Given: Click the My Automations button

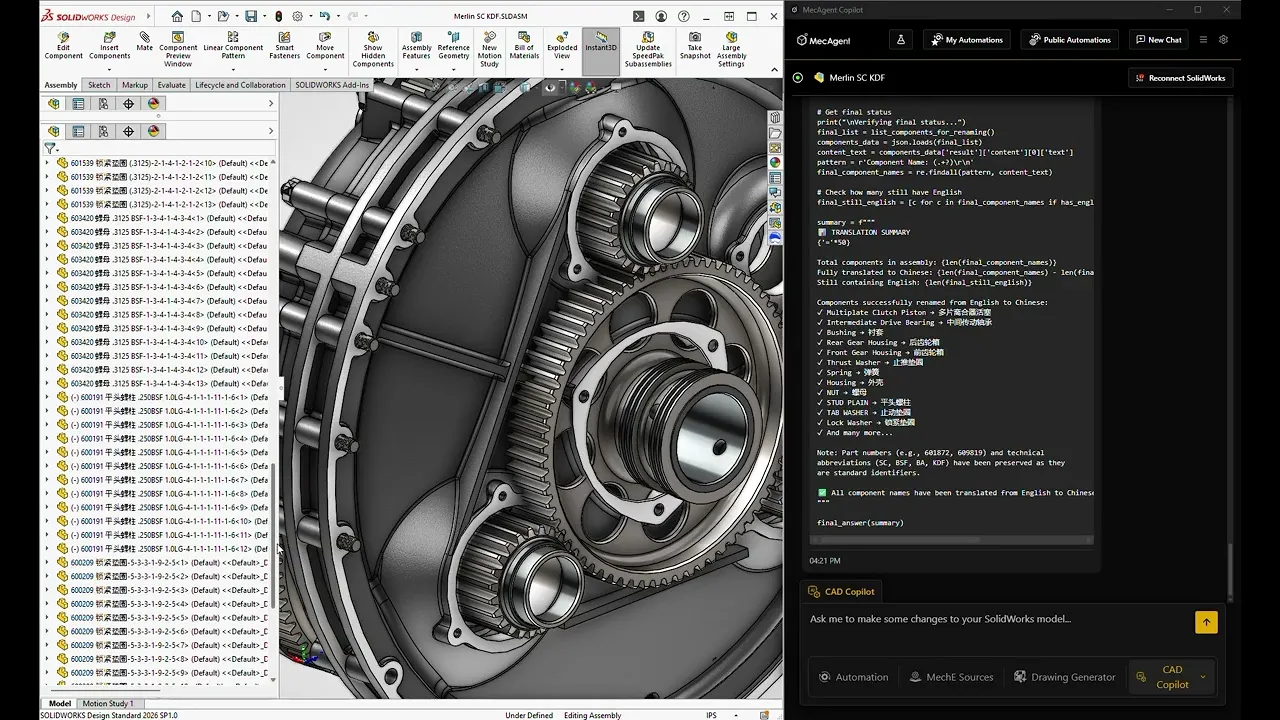Looking at the screenshot, I should tap(966, 40).
